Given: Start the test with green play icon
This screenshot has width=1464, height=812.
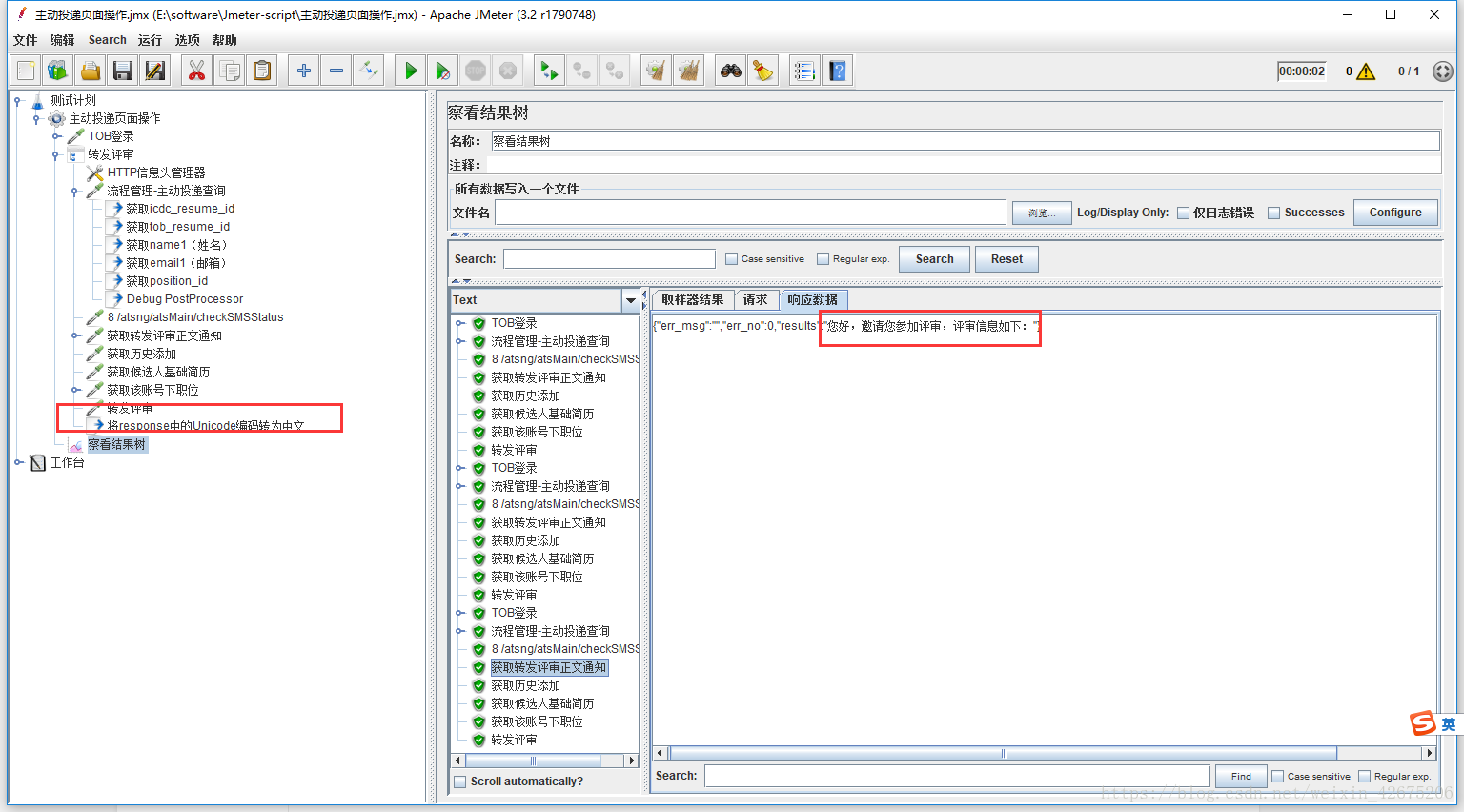Looking at the screenshot, I should pos(411,71).
